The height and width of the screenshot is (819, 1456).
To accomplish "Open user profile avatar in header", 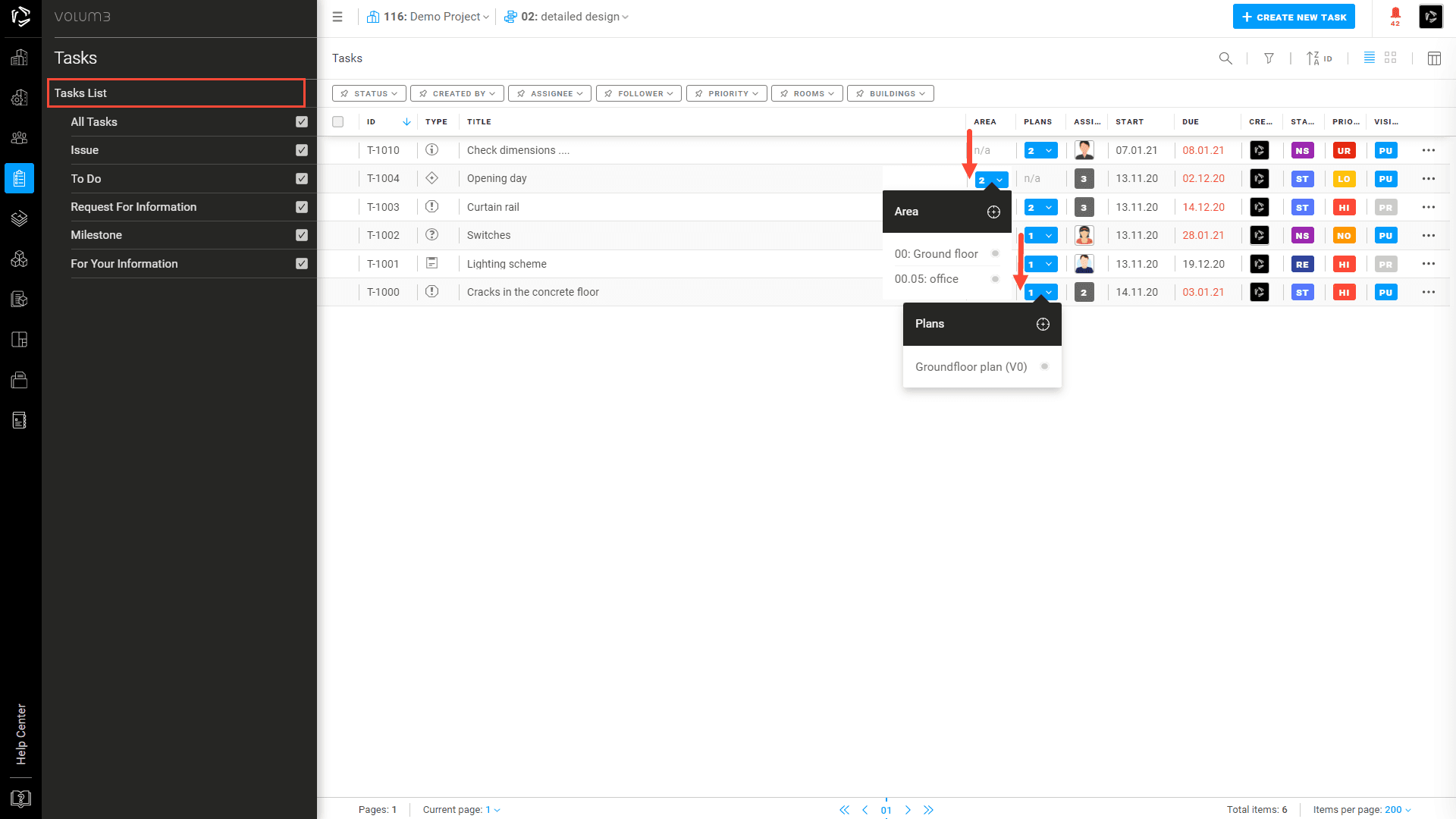I will click(x=1430, y=17).
